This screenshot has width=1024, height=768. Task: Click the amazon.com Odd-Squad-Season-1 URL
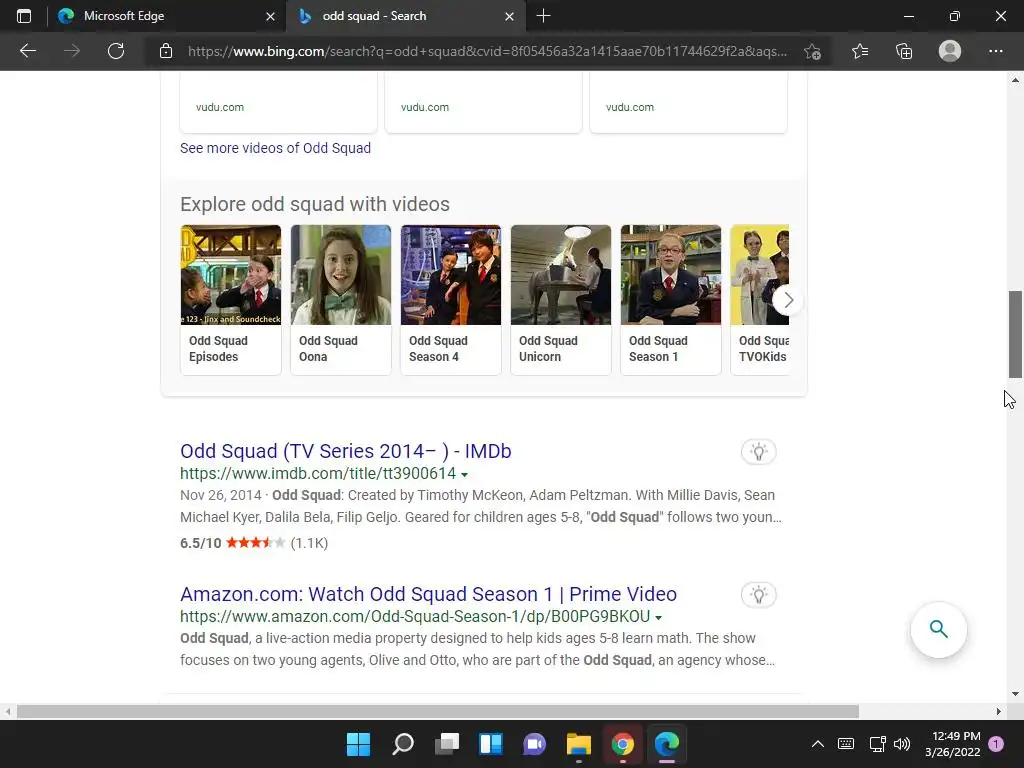tap(415, 616)
